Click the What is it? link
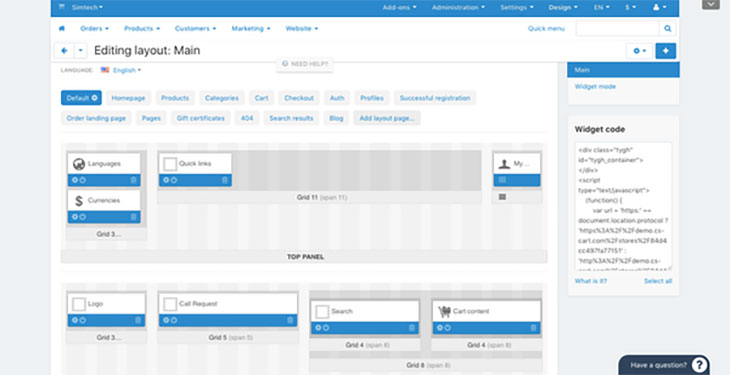The width and height of the screenshot is (730, 375). pos(591,281)
